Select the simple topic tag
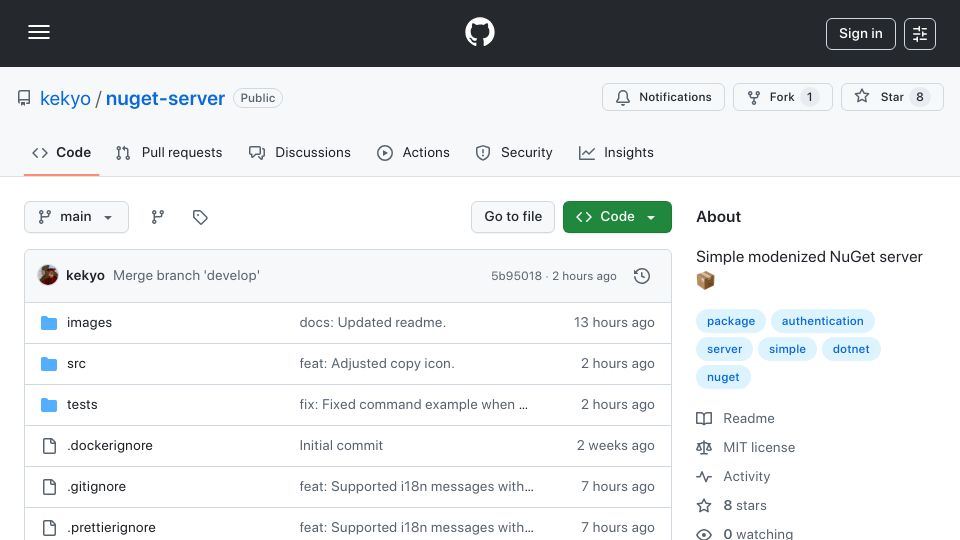 pyautogui.click(x=787, y=350)
